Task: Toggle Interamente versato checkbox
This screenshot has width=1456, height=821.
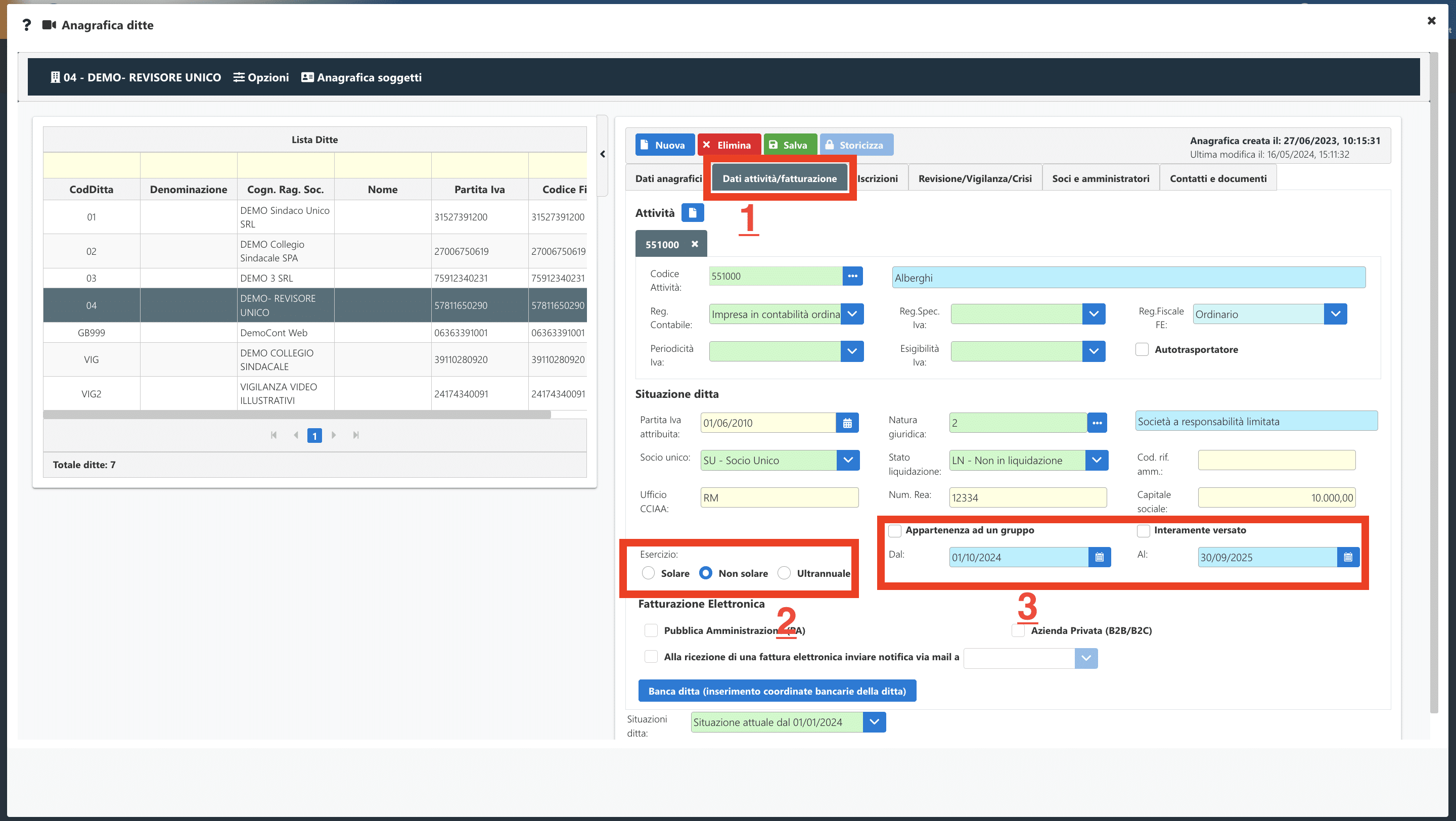Action: pos(1144,531)
